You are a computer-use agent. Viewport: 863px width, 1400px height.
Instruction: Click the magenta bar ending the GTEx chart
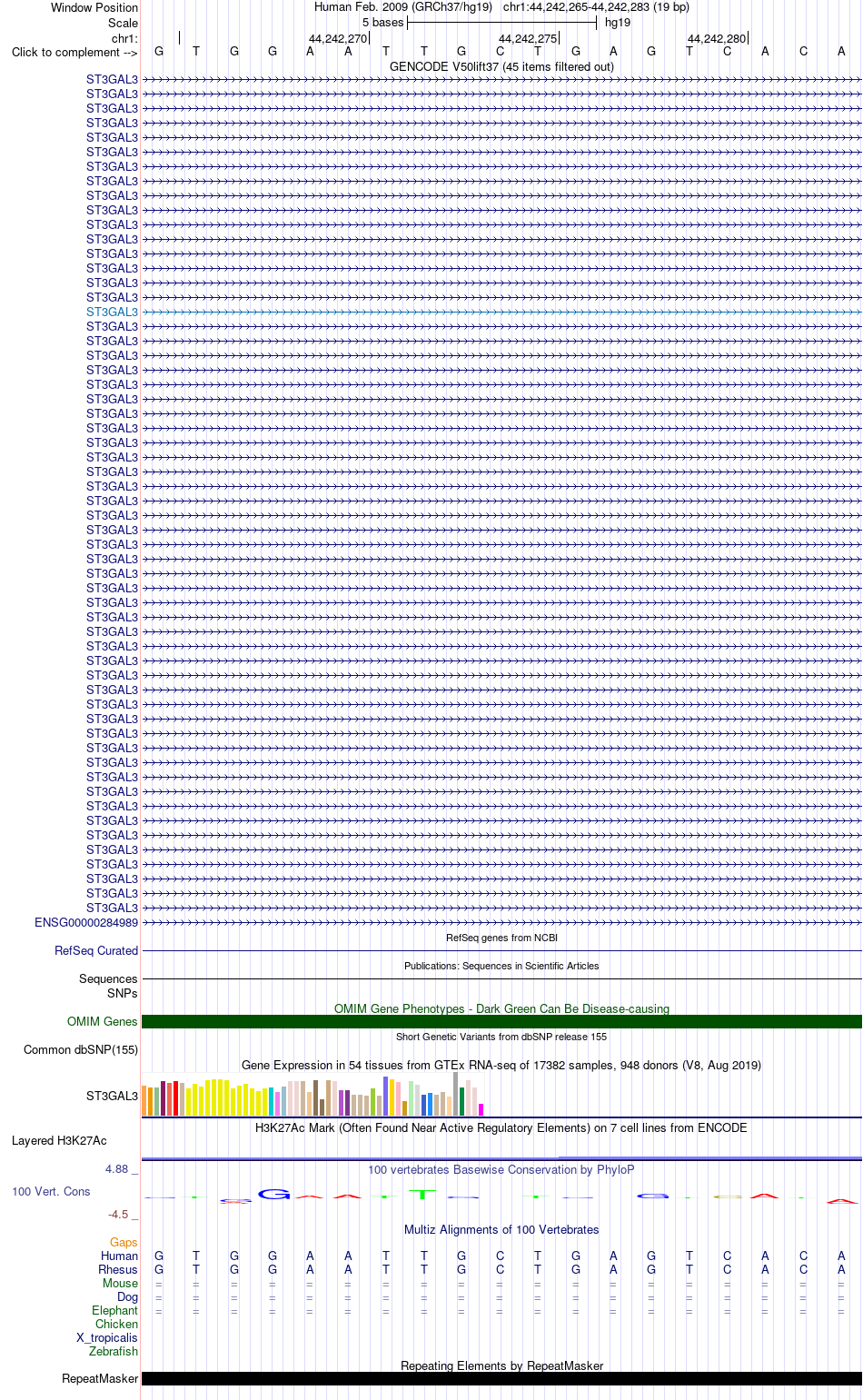click(x=481, y=1109)
